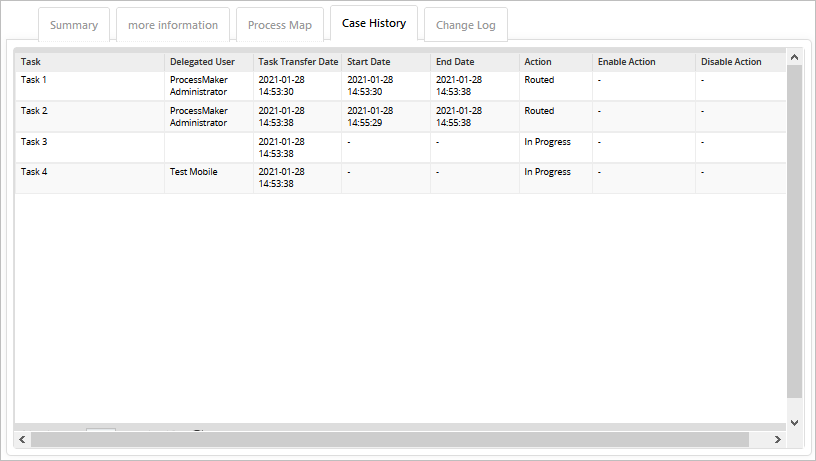The height and width of the screenshot is (461, 816).
Task: Sort by the Task column header
Action: (x=90, y=62)
